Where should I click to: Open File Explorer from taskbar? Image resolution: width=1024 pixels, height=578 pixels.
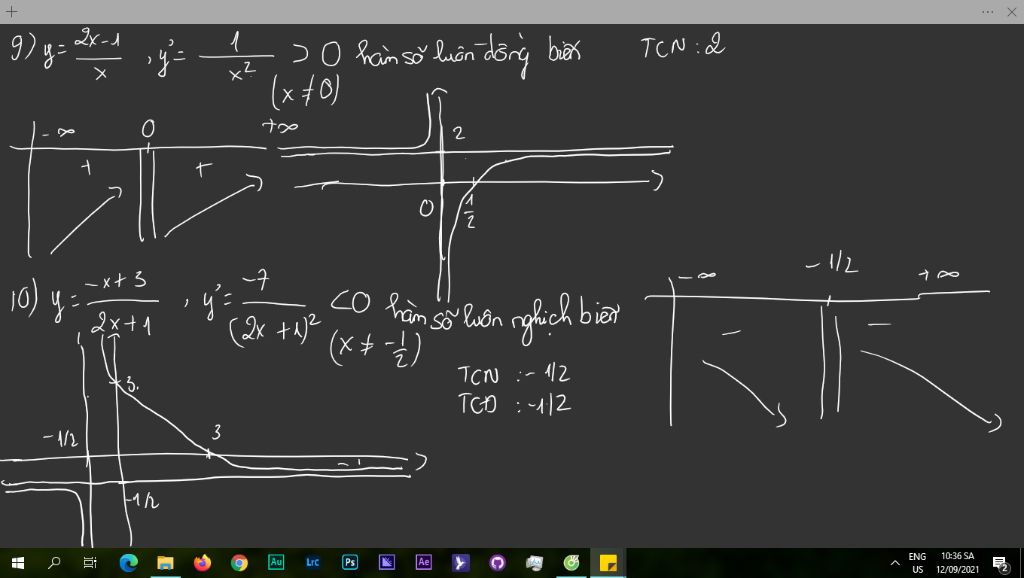tap(165, 562)
